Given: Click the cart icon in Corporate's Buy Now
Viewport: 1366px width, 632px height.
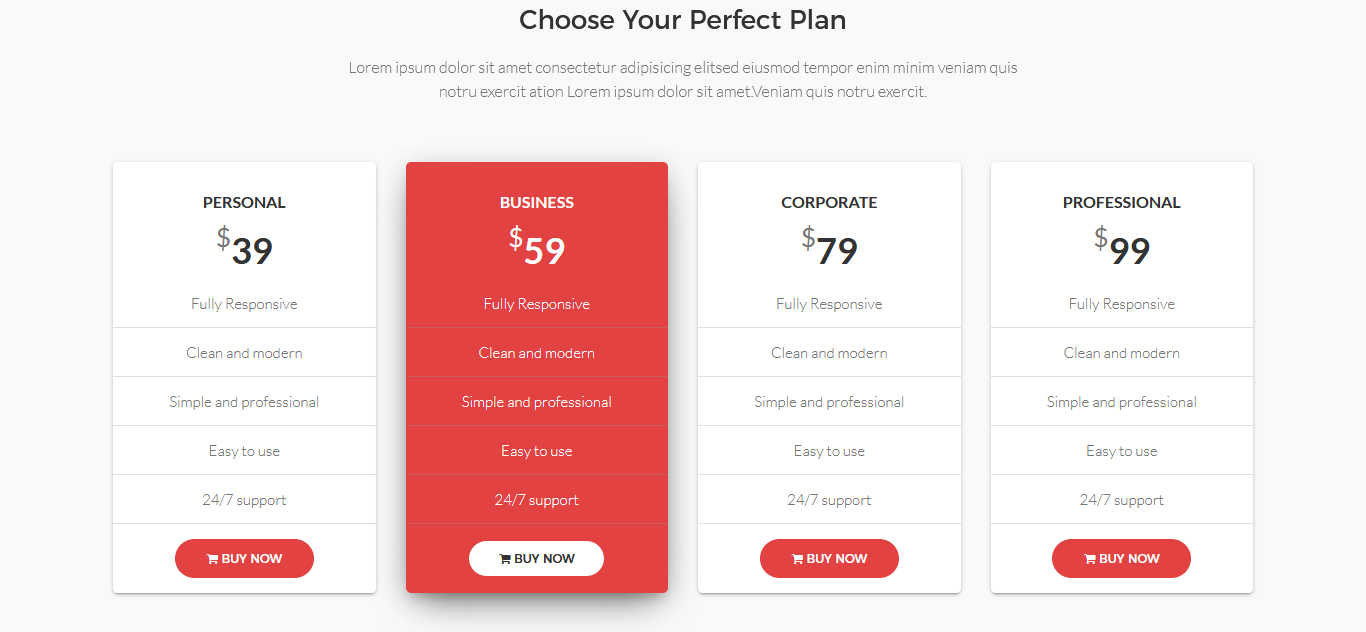Looking at the screenshot, I should [797, 559].
